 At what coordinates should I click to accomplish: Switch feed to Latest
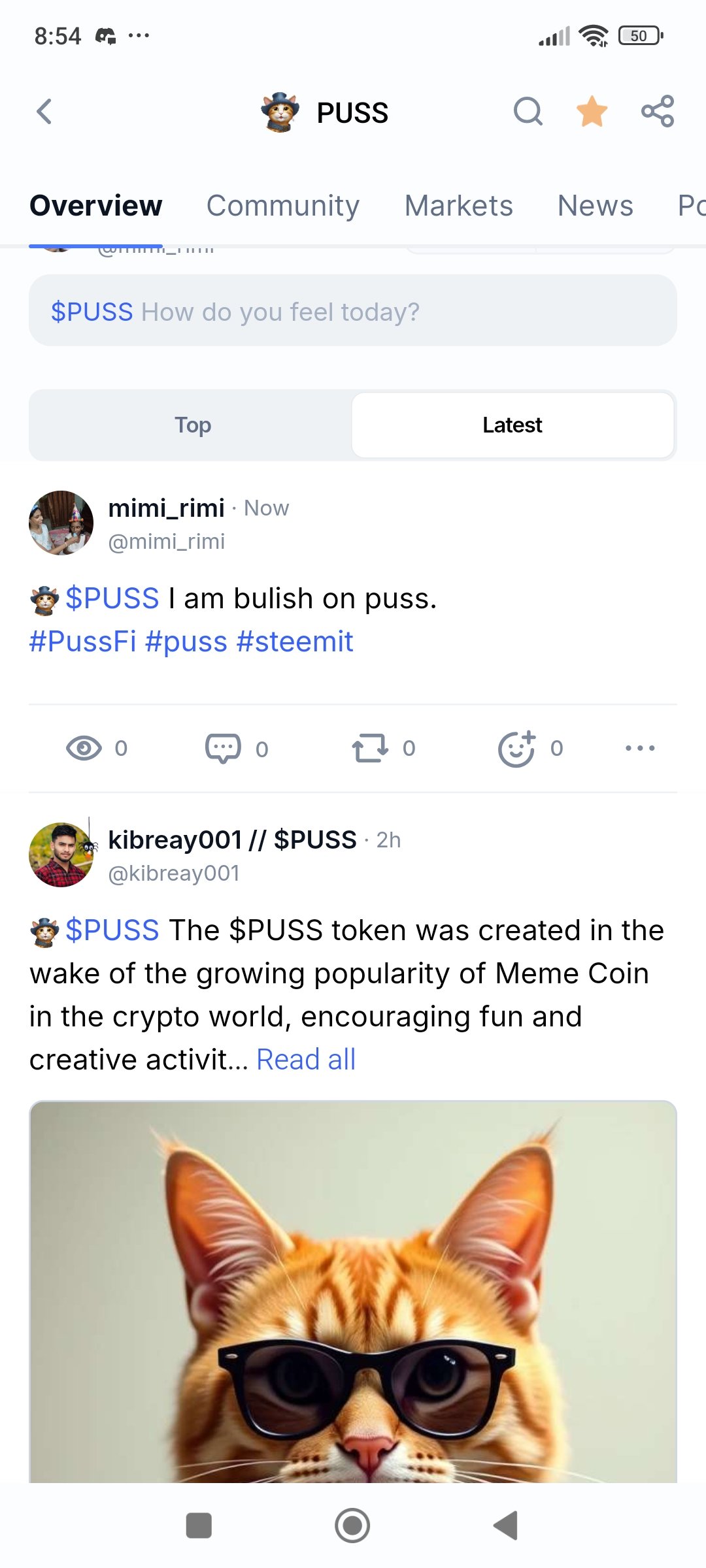[x=513, y=425]
